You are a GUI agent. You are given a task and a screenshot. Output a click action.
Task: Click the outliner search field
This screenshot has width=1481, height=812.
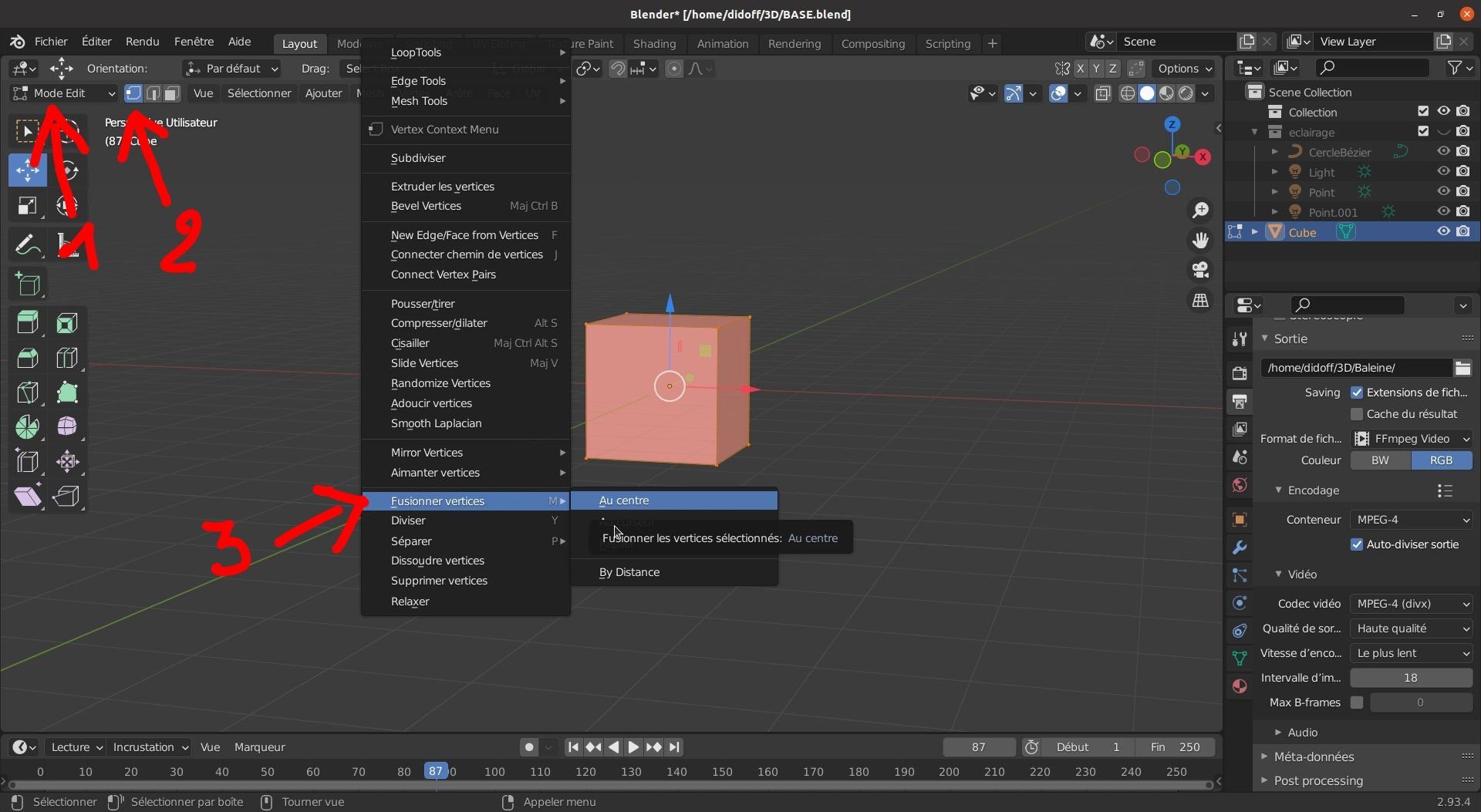point(1373,68)
